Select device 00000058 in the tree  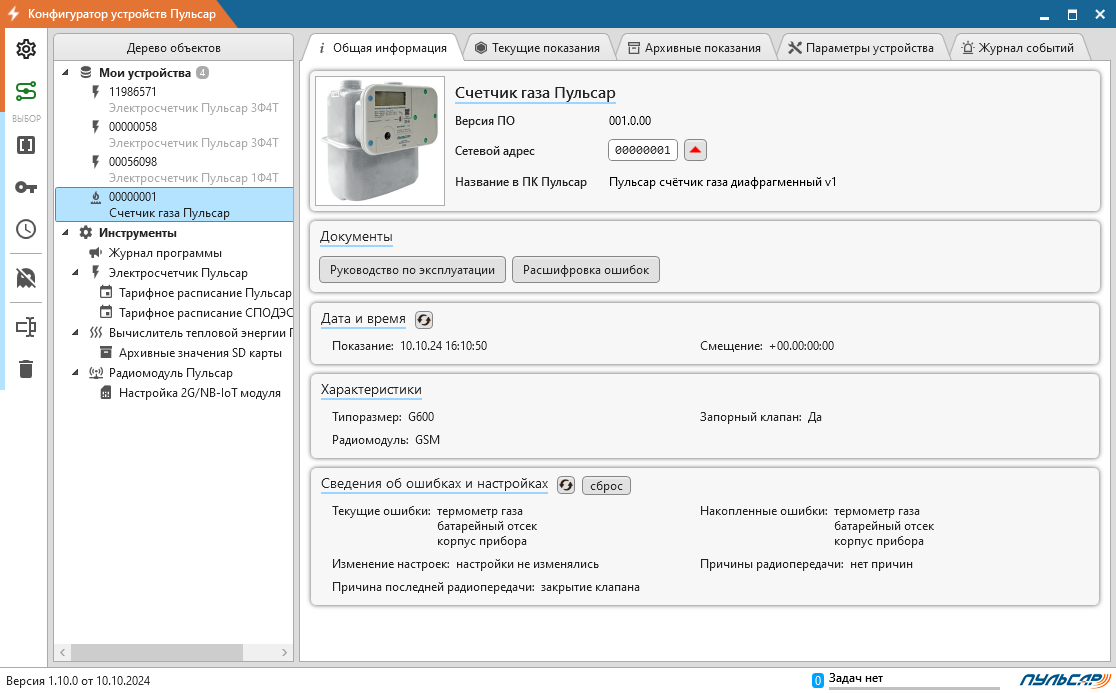click(174, 134)
